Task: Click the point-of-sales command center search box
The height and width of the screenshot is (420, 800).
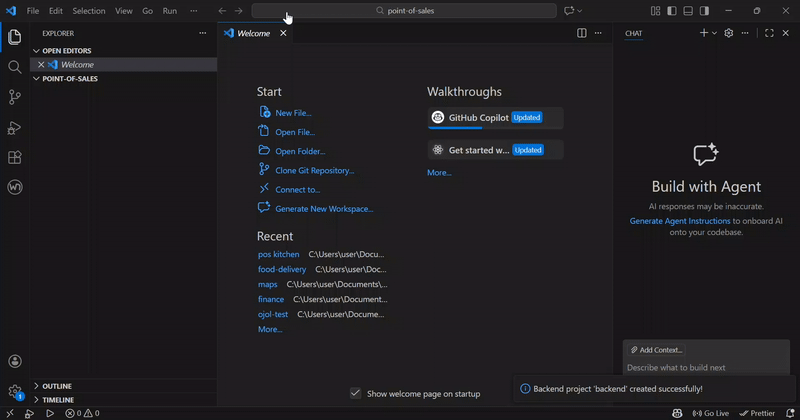Action: point(404,11)
